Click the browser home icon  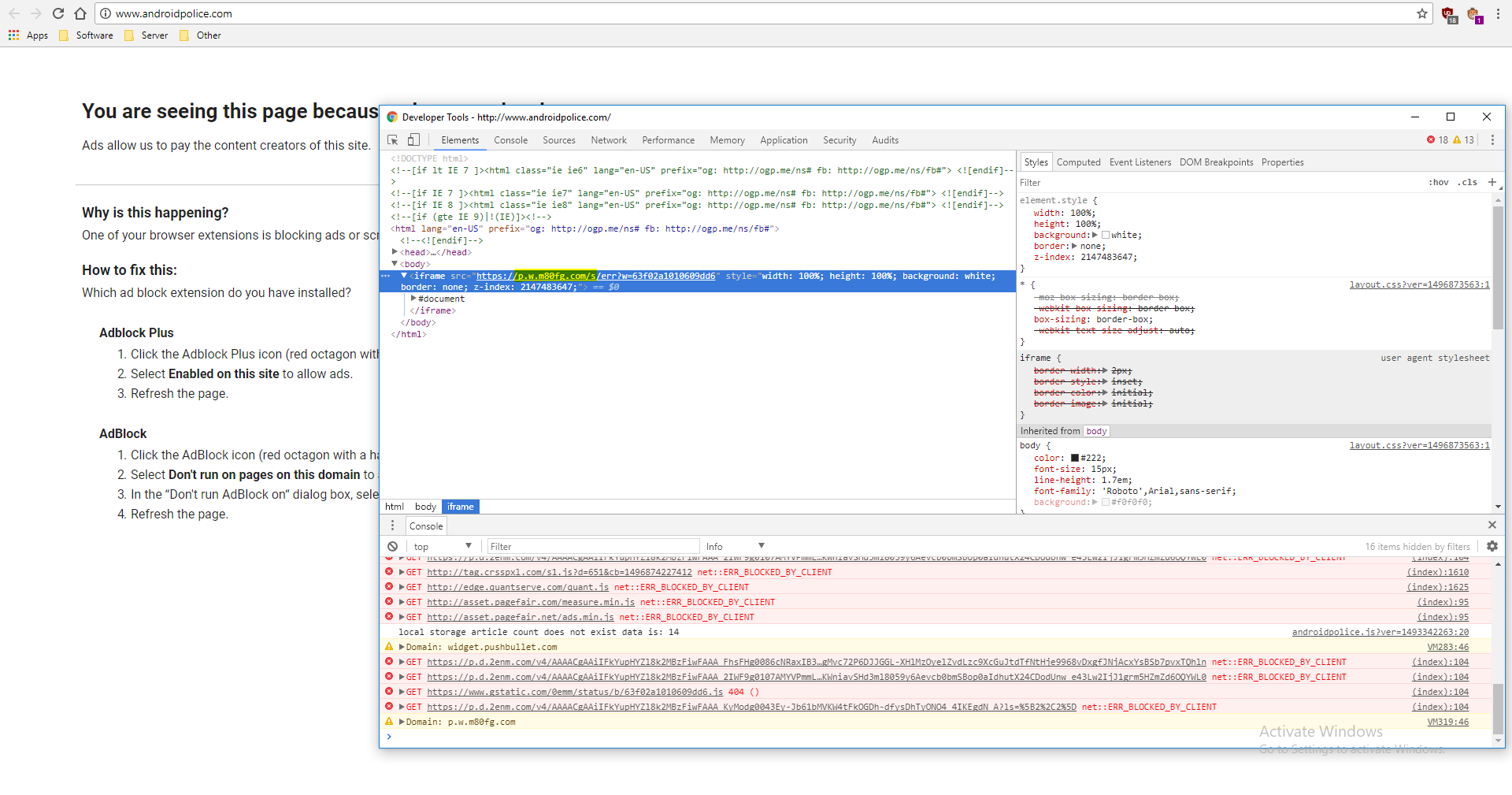pyautogui.click(x=80, y=13)
